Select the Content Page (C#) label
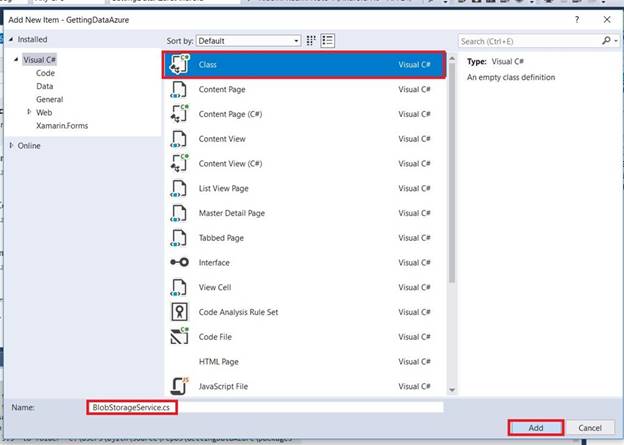 [230, 114]
